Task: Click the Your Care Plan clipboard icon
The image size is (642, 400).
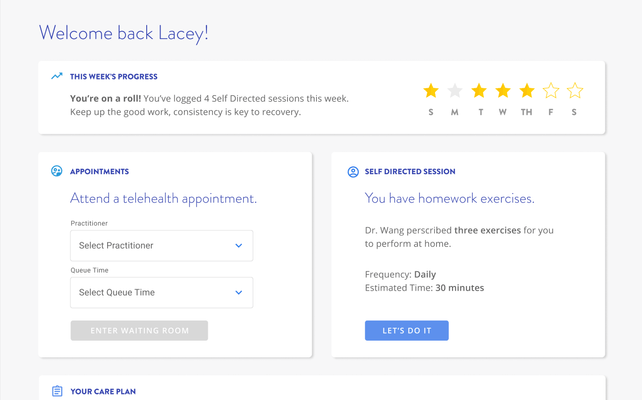Action: click(x=57, y=391)
